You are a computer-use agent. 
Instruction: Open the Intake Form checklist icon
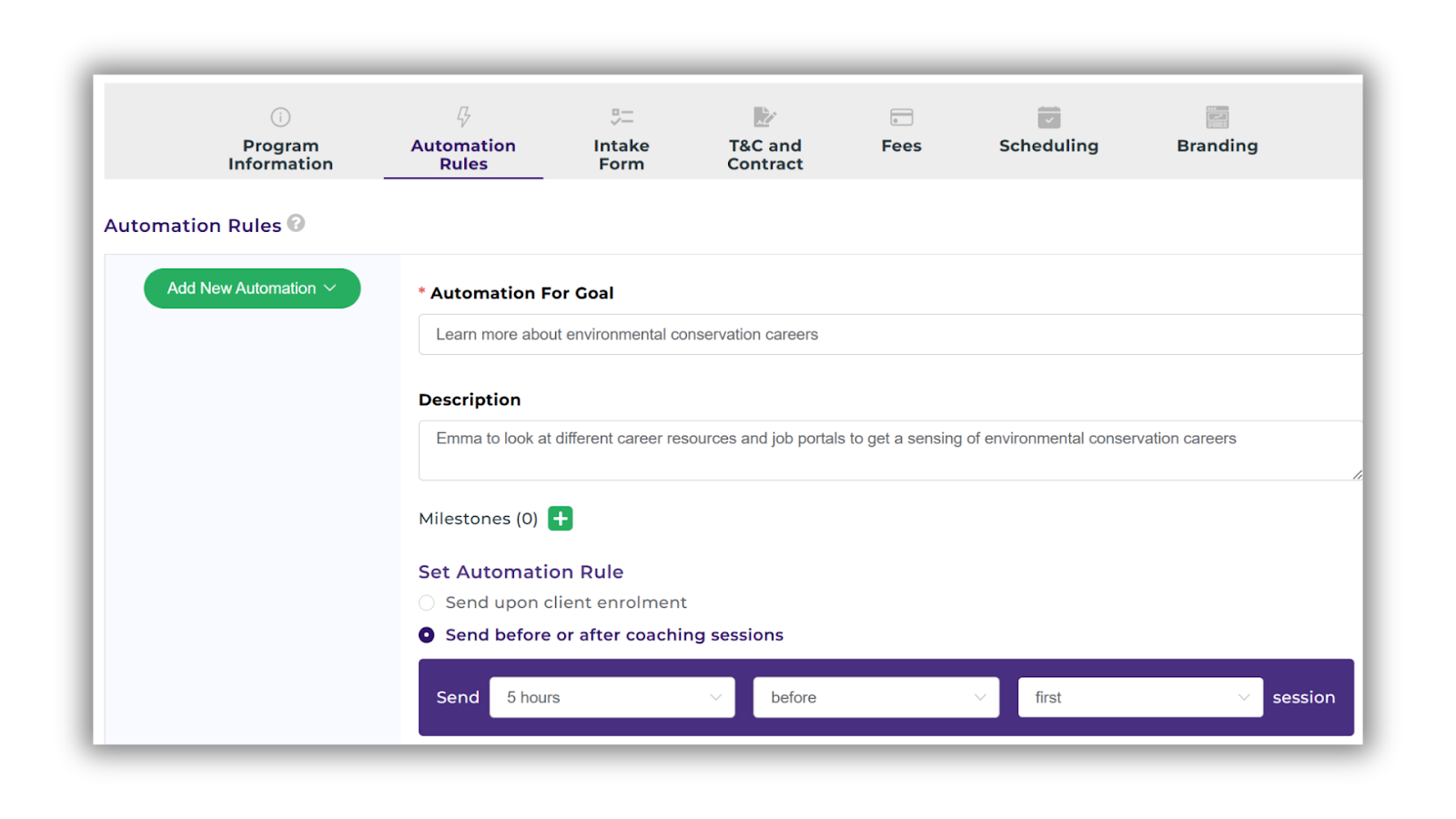coord(622,115)
